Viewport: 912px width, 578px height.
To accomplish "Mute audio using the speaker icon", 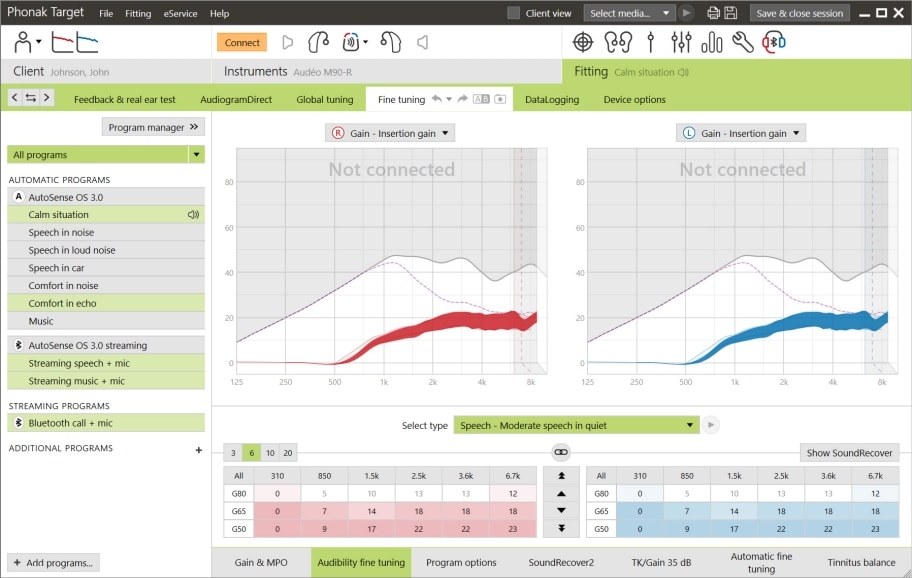I will pos(423,43).
